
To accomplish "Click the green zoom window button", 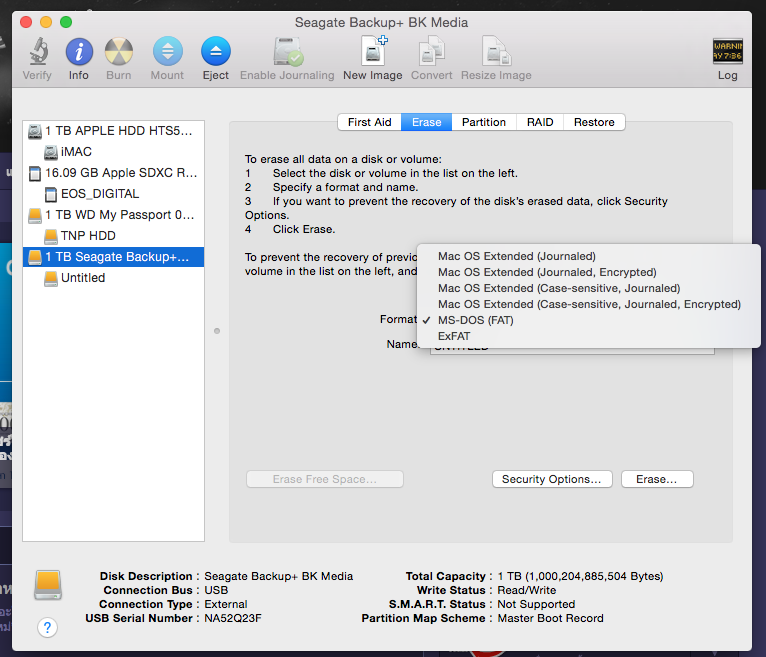I will (x=66, y=22).
